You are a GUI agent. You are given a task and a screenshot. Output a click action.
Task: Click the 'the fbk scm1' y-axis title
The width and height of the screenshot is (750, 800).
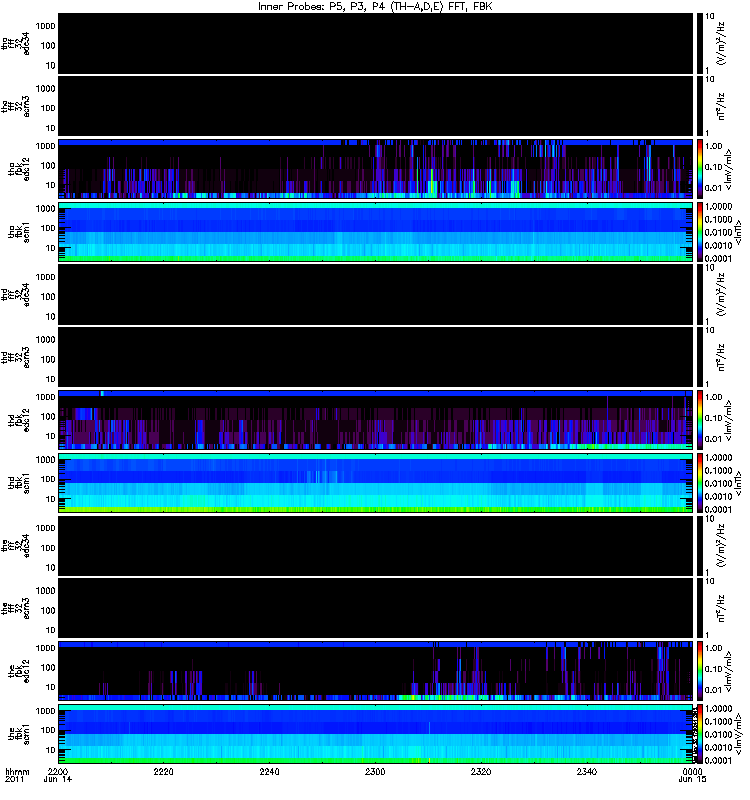[x=19, y=734]
